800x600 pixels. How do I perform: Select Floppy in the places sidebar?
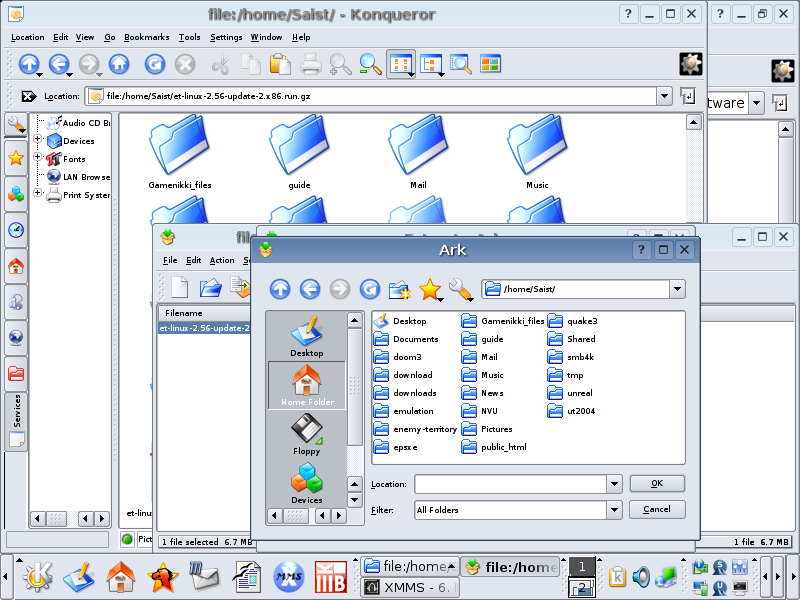pyautogui.click(x=306, y=435)
